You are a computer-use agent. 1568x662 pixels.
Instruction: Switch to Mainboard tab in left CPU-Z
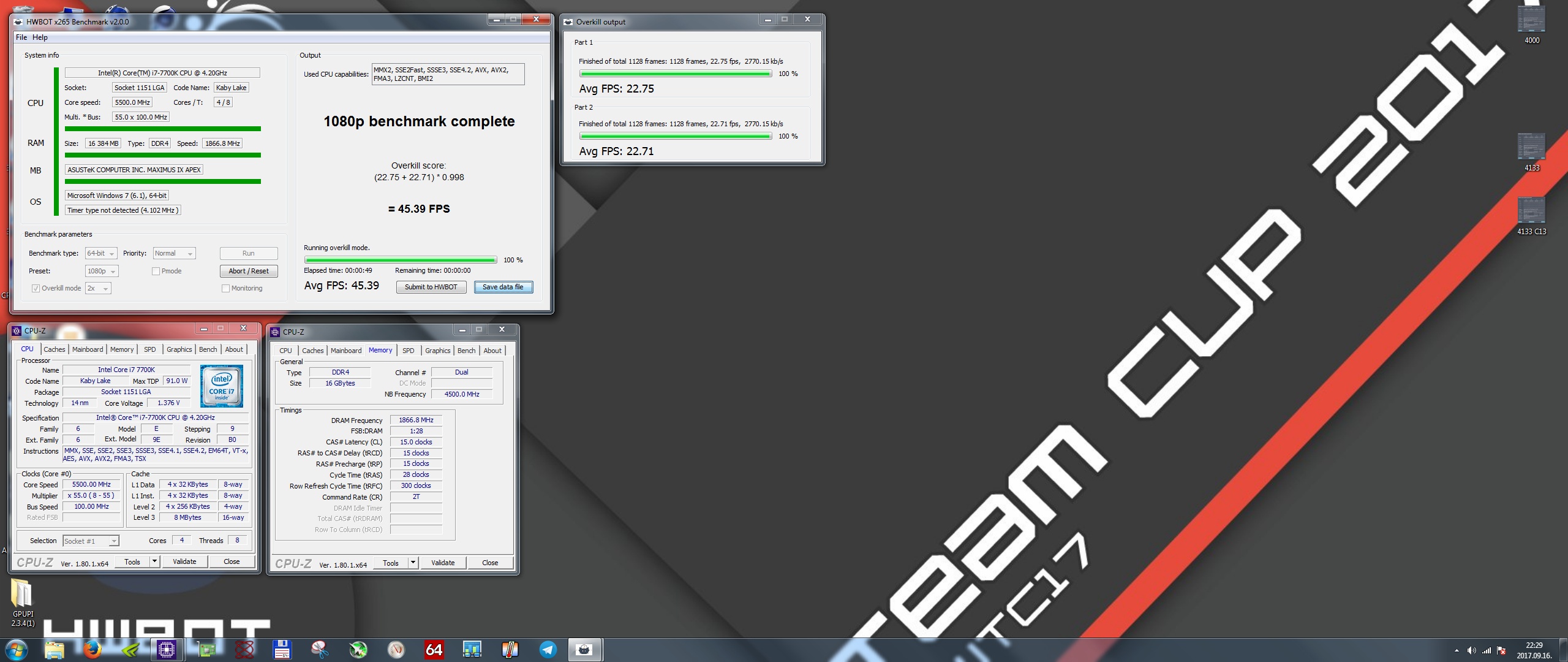(88, 349)
